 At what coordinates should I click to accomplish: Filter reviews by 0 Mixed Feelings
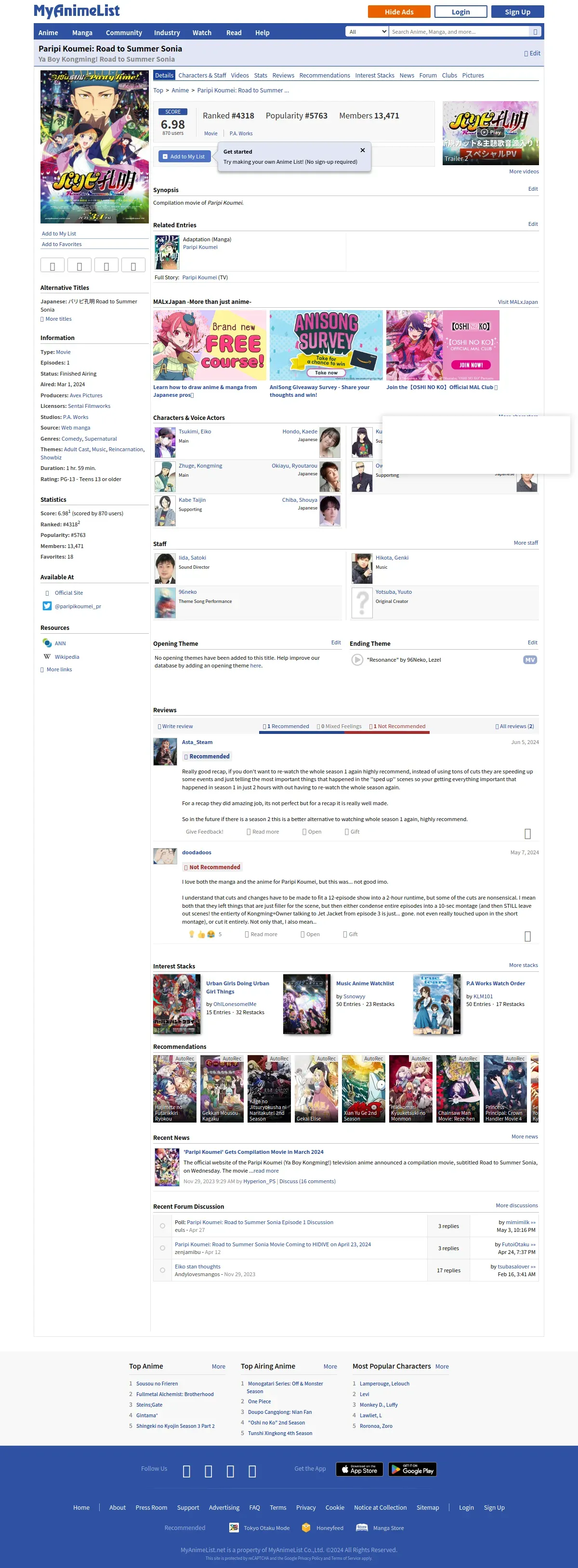339,726
